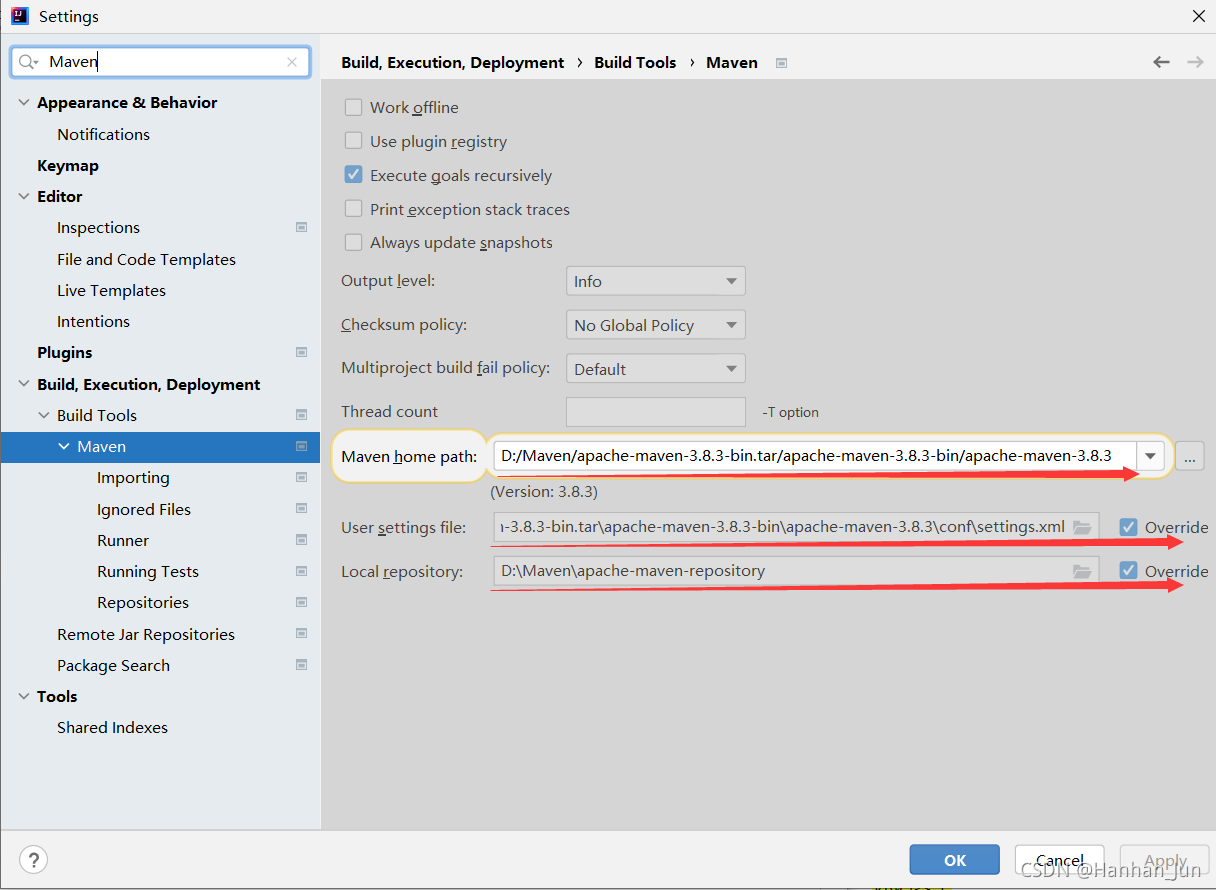Image resolution: width=1216 pixels, height=890 pixels.
Task: Open the Output level Info dropdown
Action: [656, 281]
